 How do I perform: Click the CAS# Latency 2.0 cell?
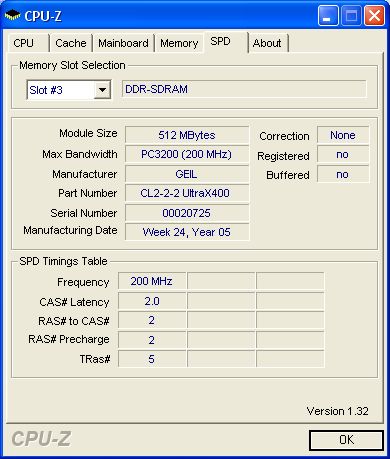click(152, 301)
